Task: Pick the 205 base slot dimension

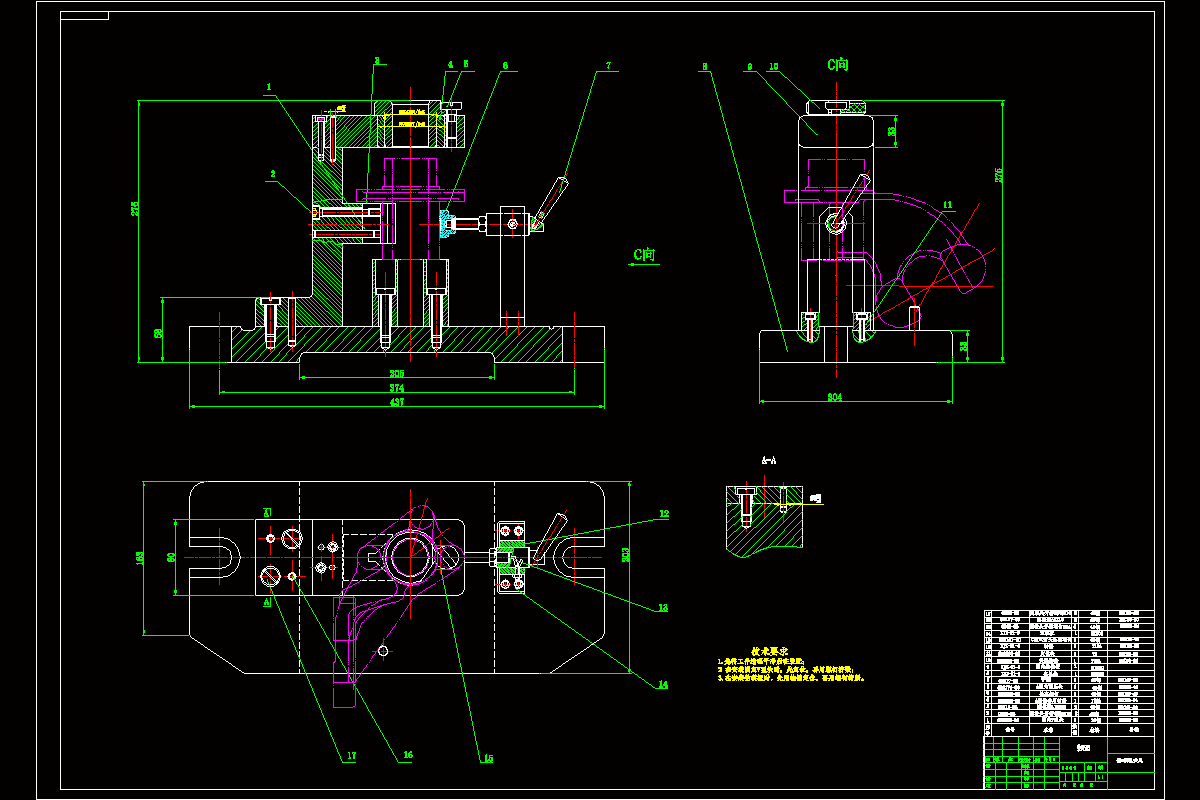Action: tap(396, 373)
